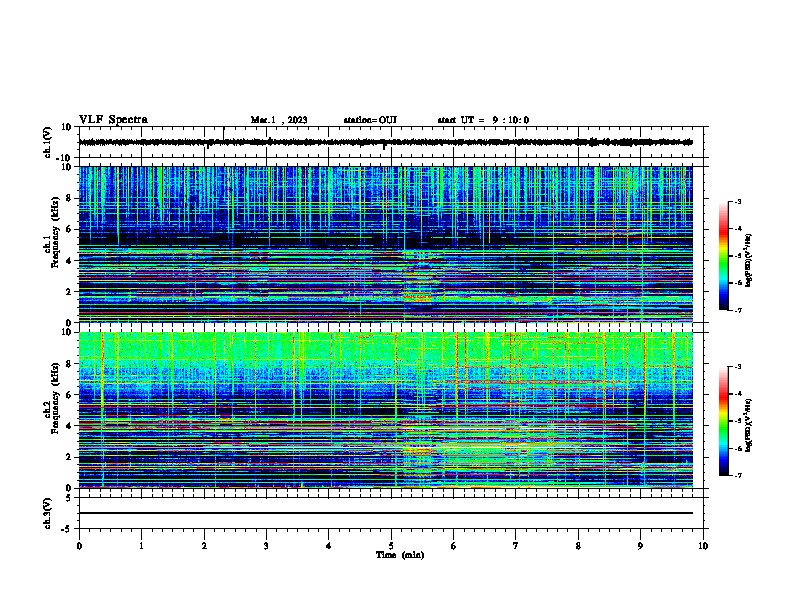
Task: Click the "-3" label on ch.2 colorbar
Action: [x=737, y=367]
